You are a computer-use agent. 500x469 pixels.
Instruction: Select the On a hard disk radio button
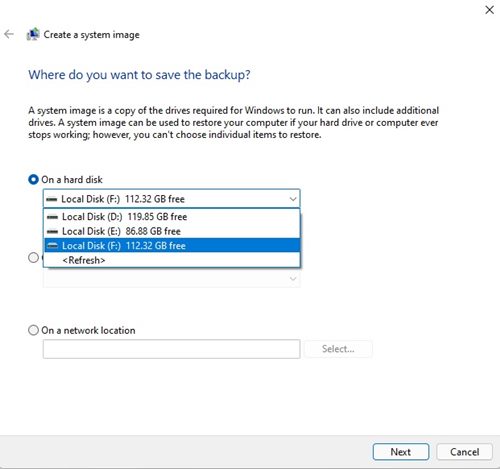point(33,180)
